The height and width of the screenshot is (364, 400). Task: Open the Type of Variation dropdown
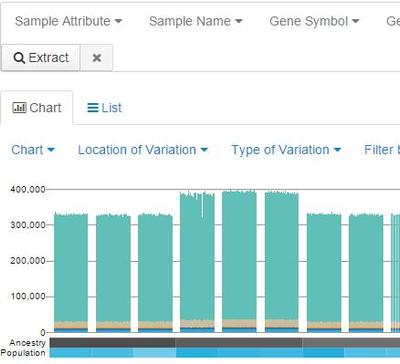point(286,150)
